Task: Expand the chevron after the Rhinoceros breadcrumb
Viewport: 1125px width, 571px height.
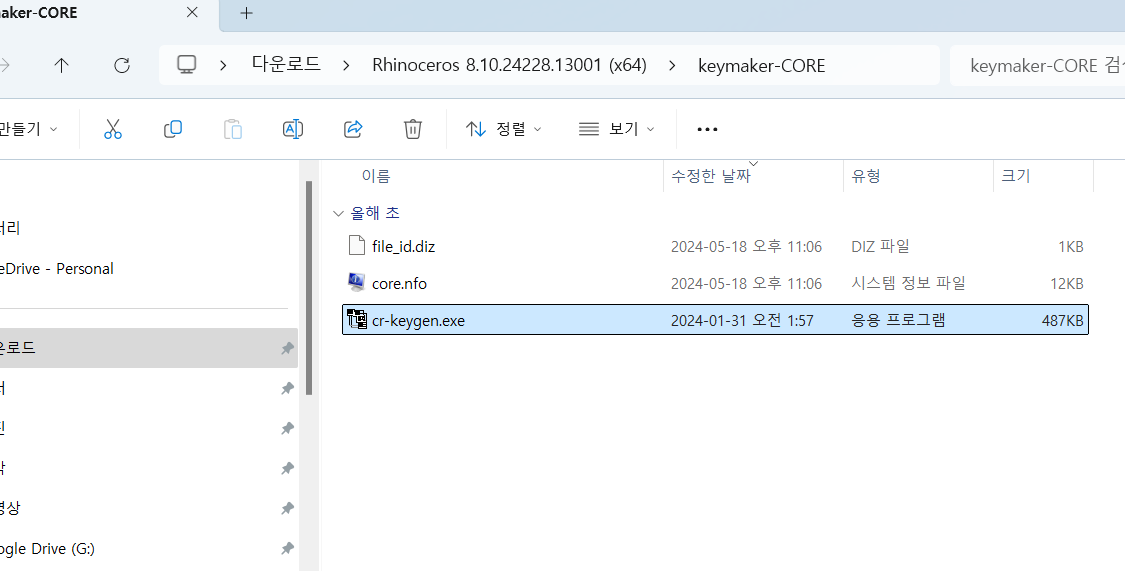Action: point(672,65)
